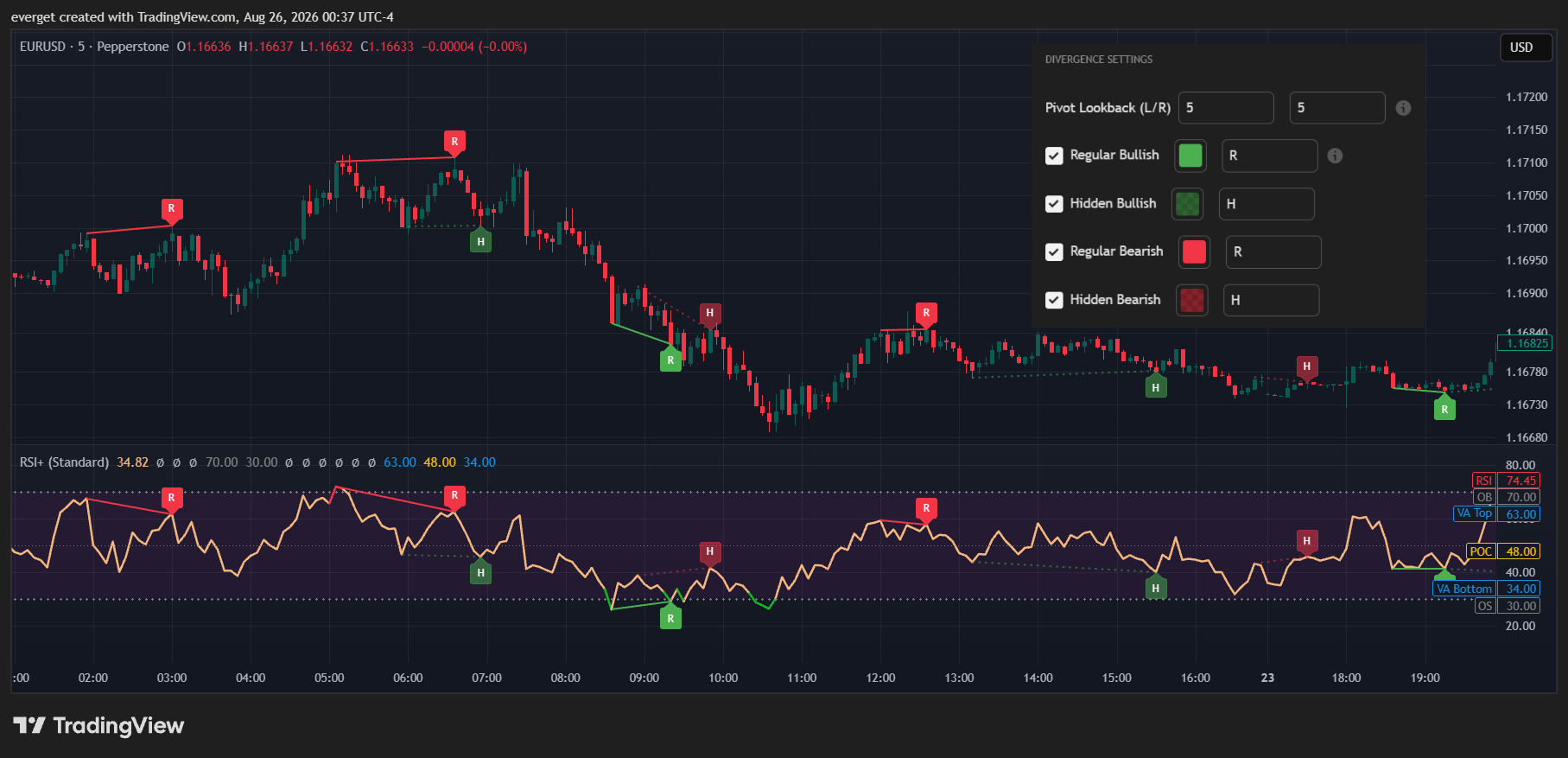Open the Regular Bullish green color swatch
This screenshot has width=1568, height=758.
coord(1190,156)
